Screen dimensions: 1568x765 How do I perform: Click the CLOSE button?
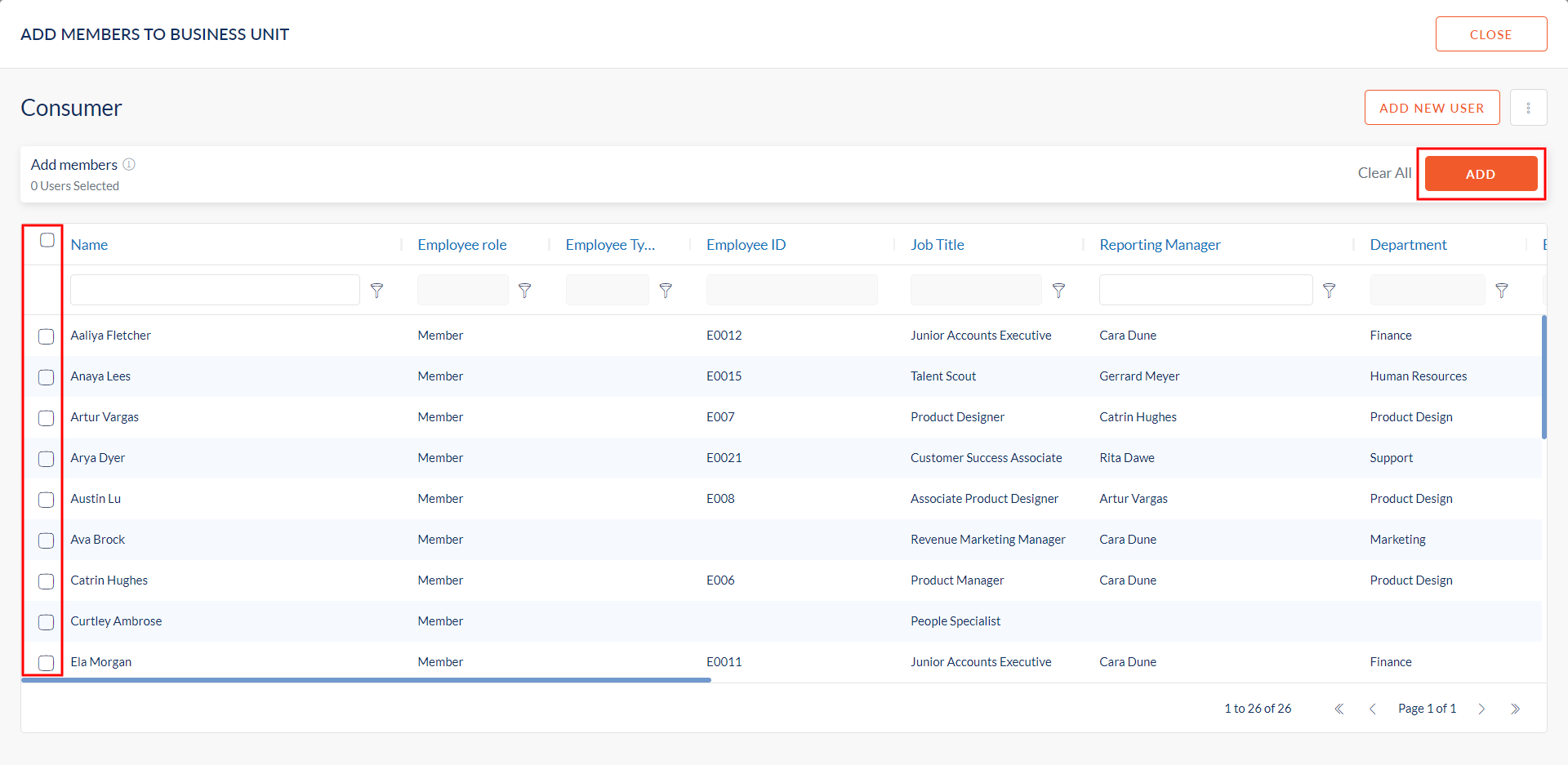click(1491, 34)
